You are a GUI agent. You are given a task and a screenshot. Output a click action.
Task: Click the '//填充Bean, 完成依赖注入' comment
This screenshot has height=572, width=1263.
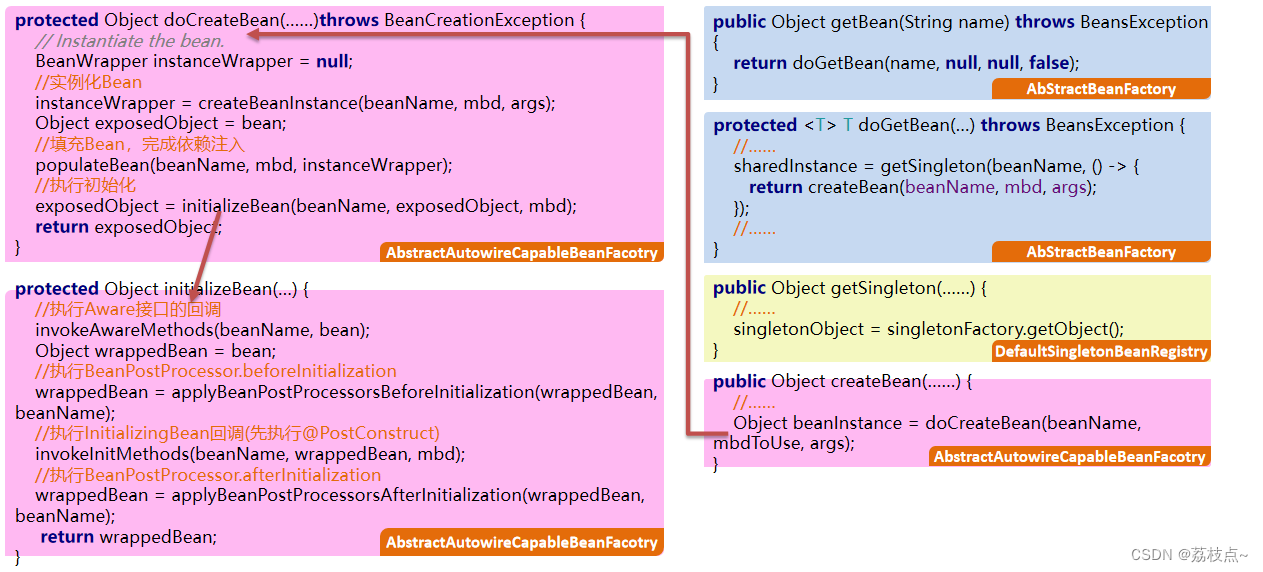tap(140, 144)
